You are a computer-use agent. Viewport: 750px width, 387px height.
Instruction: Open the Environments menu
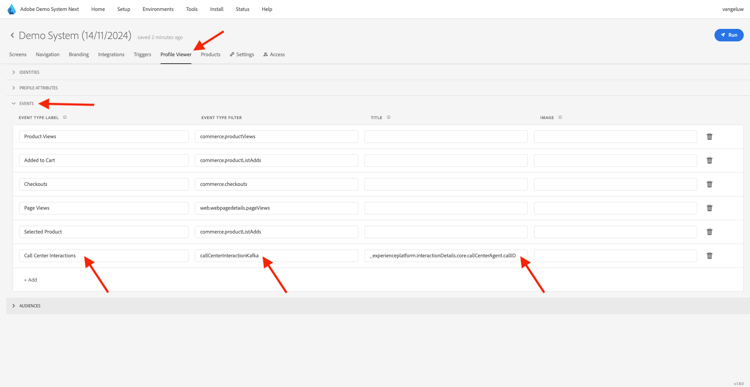coord(158,9)
